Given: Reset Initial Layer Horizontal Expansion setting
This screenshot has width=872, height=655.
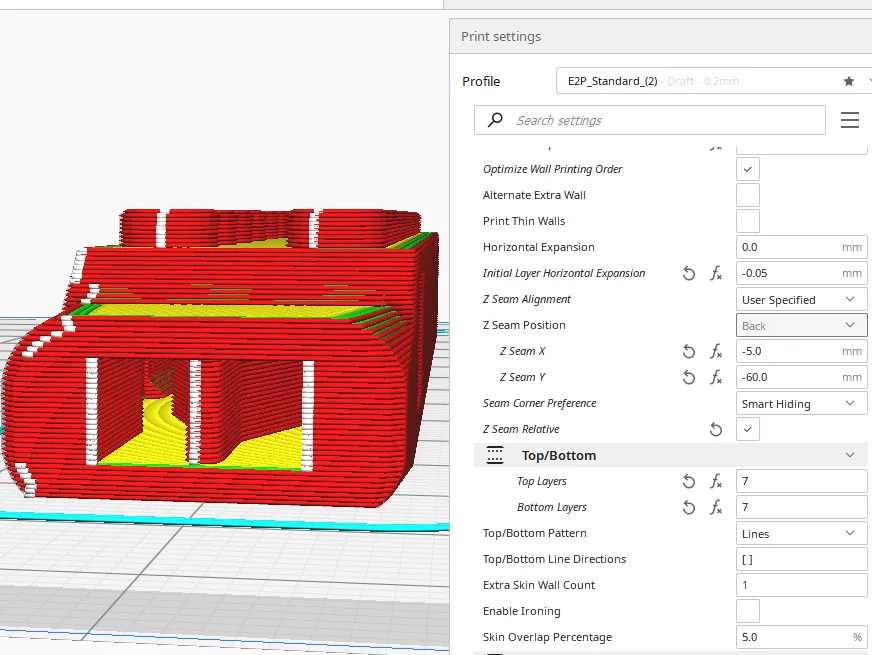Looking at the screenshot, I should 689,274.
